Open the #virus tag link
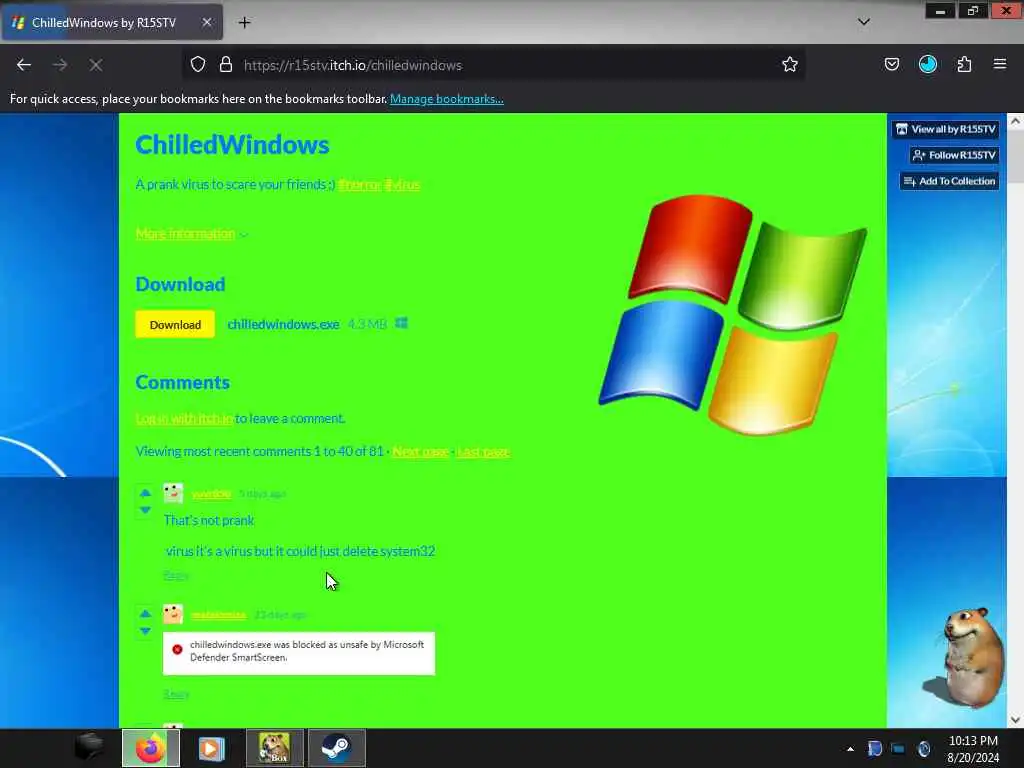Viewport: 1024px width, 768px height. coord(402,184)
